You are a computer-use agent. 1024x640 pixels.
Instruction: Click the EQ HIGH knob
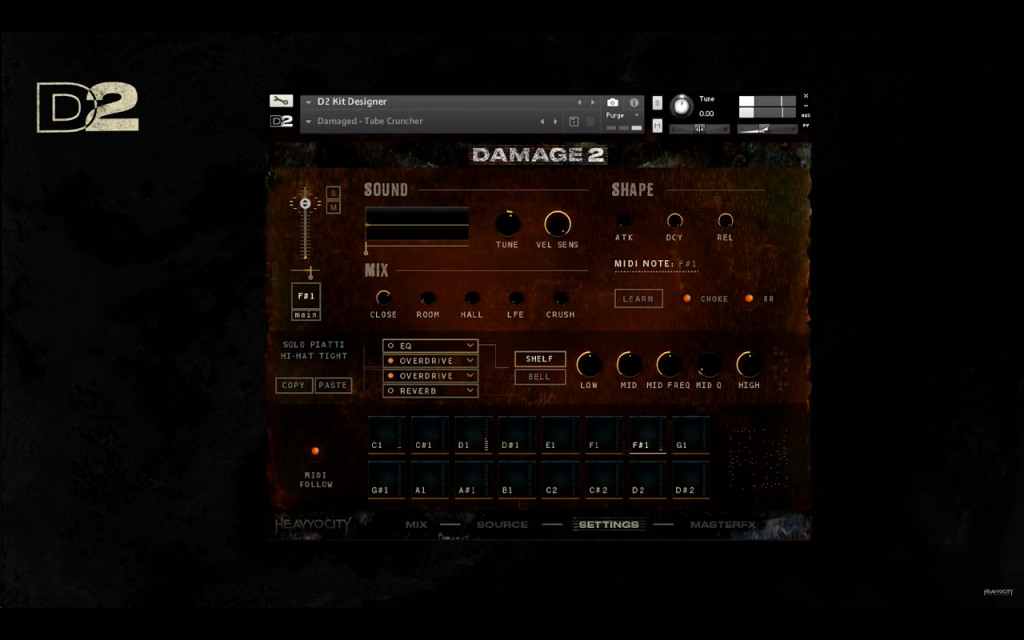pyautogui.click(x=748, y=364)
